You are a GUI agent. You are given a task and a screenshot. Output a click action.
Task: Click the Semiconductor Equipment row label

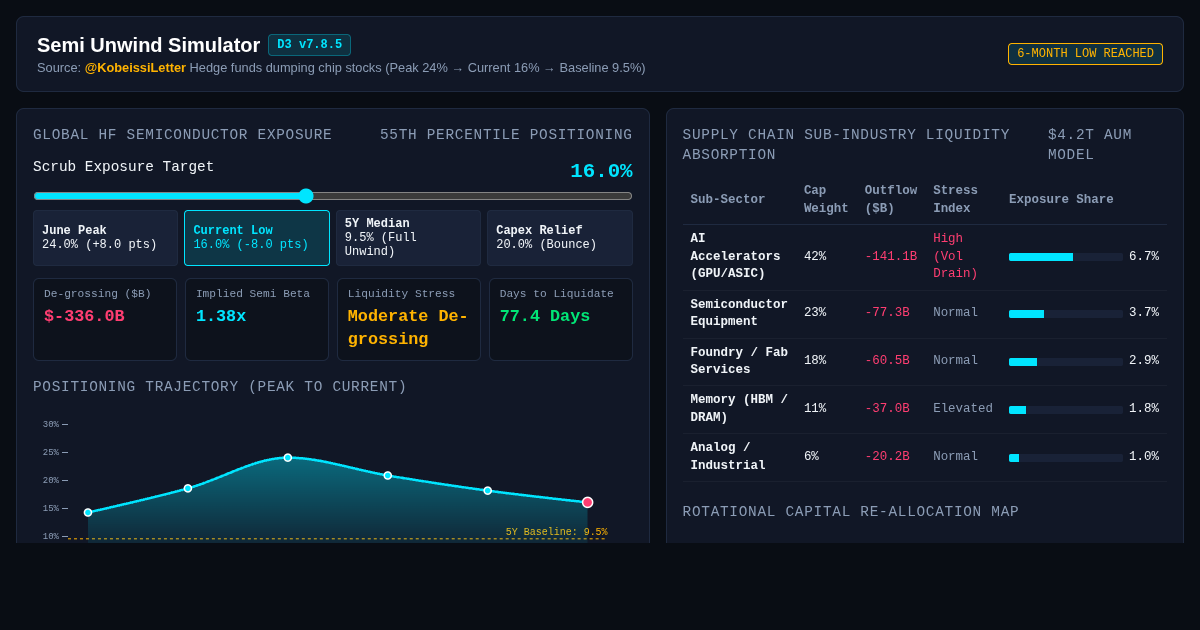click(x=739, y=314)
